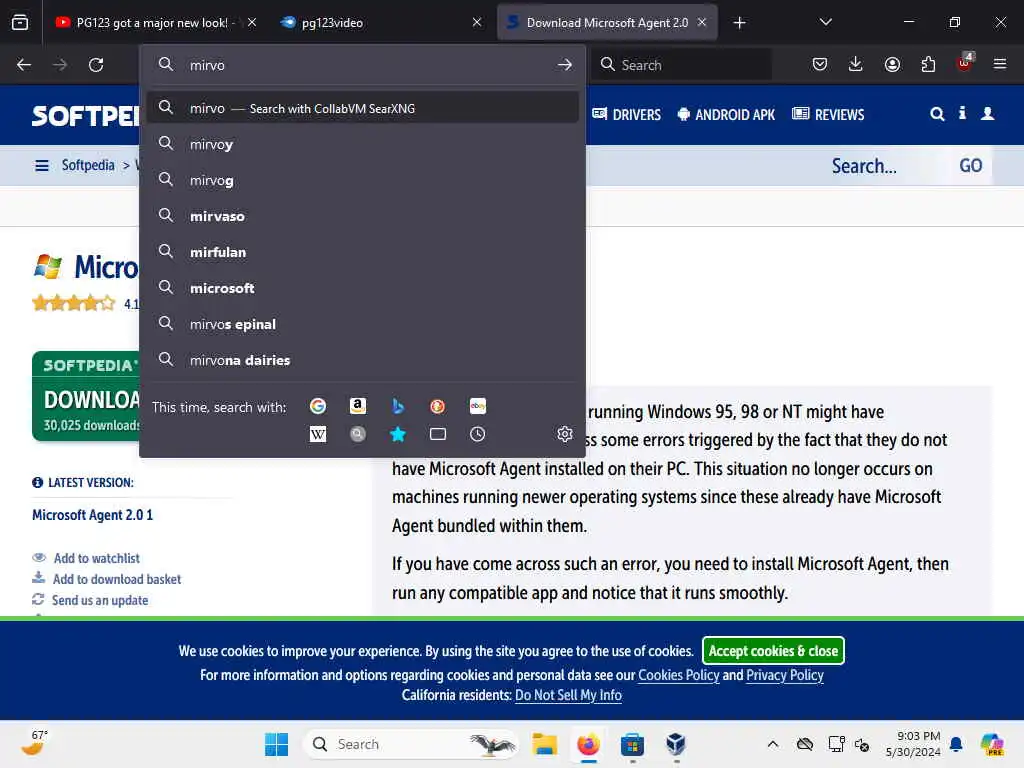Select Download Microsoft Agent 2.0 tab
Screen dimensions: 1024x768
point(607,23)
